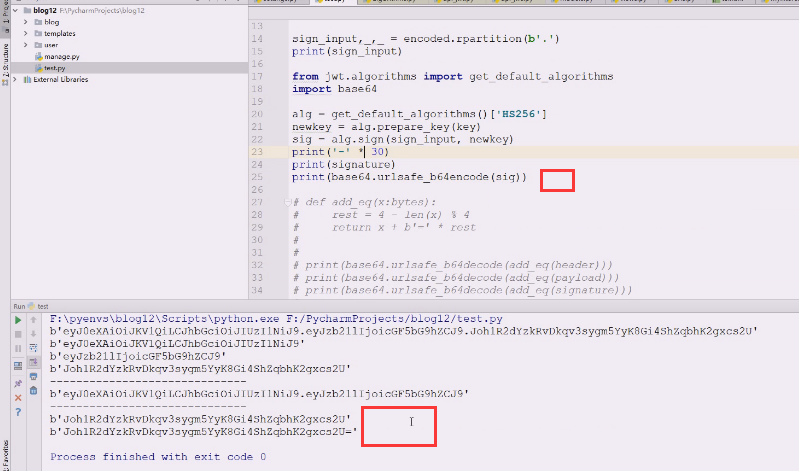Click the Down the Stack Trace arrow
Viewport: 799px width, 471px height.
pyautogui.click(x=34, y=334)
